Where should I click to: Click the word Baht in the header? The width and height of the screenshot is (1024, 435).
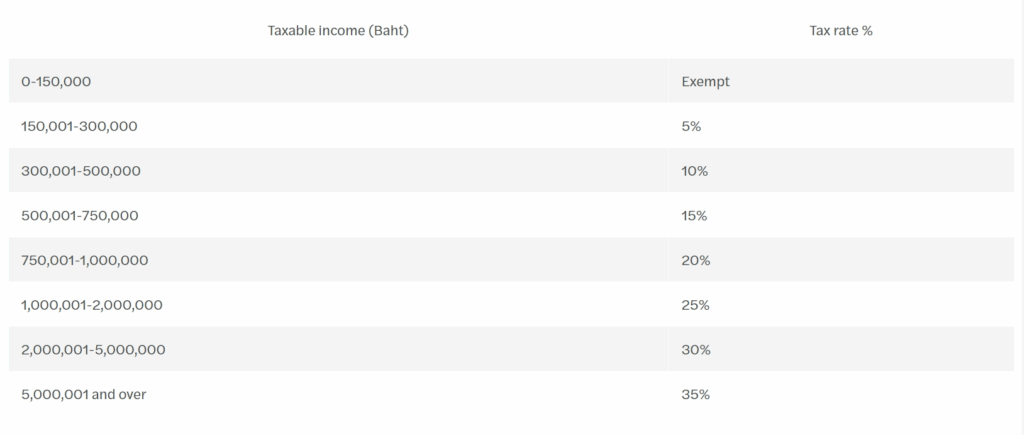click(x=389, y=31)
